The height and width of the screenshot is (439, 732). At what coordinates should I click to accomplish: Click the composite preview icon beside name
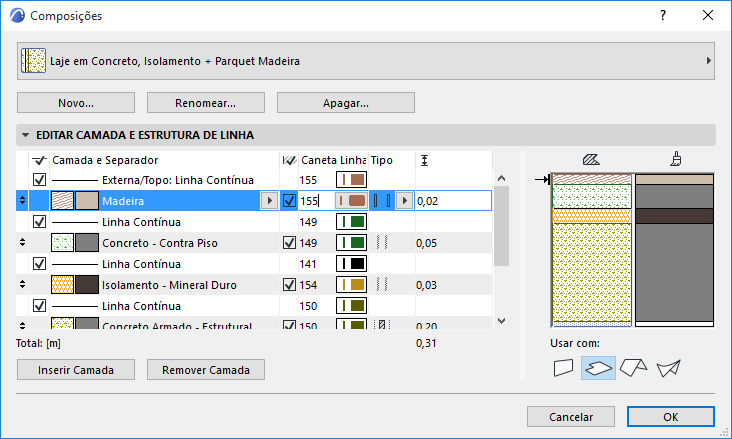tap(34, 61)
